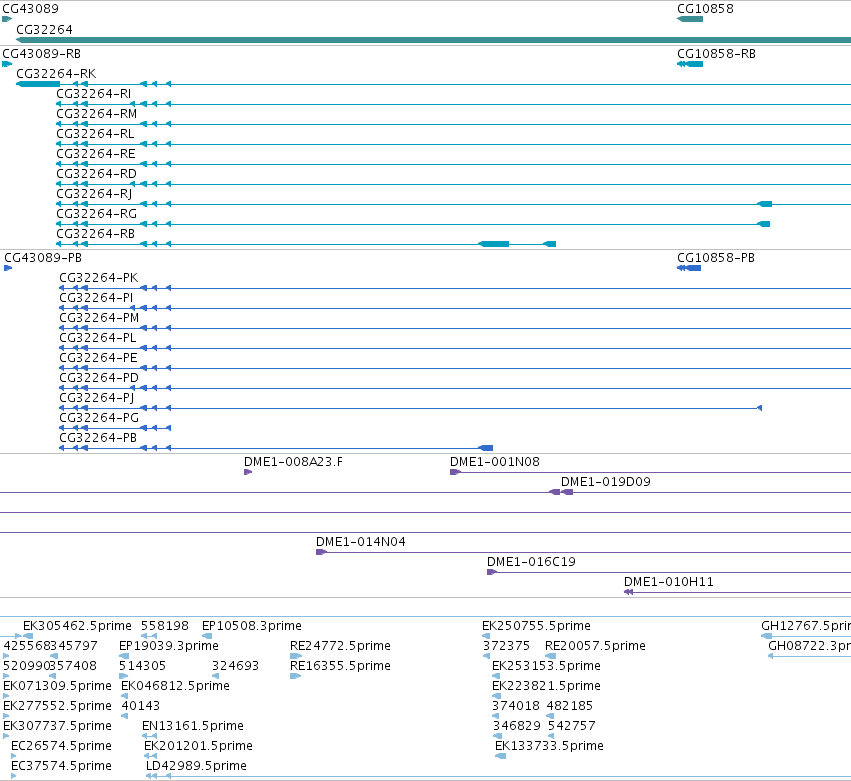Click the LD42989.5prime EST label
Screen dimensions: 851x781
click(196, 766)
